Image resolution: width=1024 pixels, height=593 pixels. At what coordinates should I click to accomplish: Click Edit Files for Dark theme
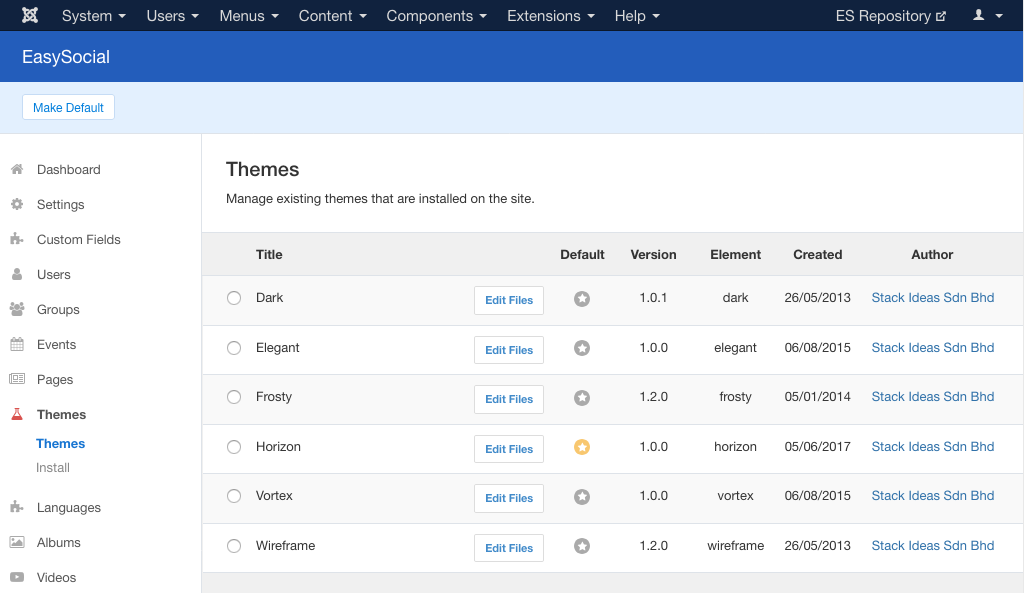509,300
